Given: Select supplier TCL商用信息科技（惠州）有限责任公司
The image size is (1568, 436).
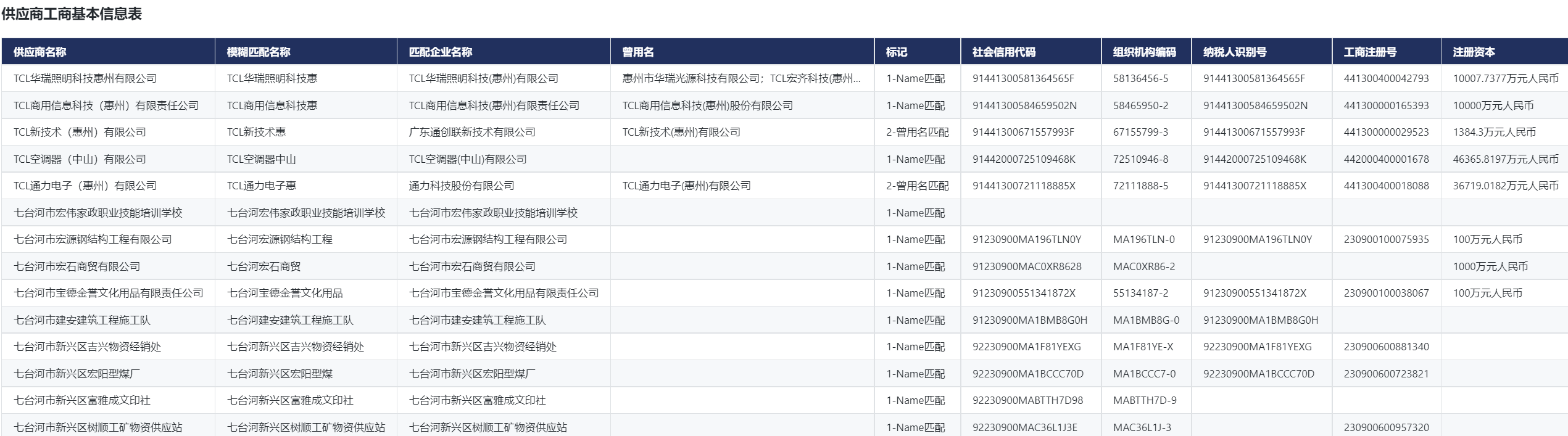Looking at the screenshot, I should (106, 105).
